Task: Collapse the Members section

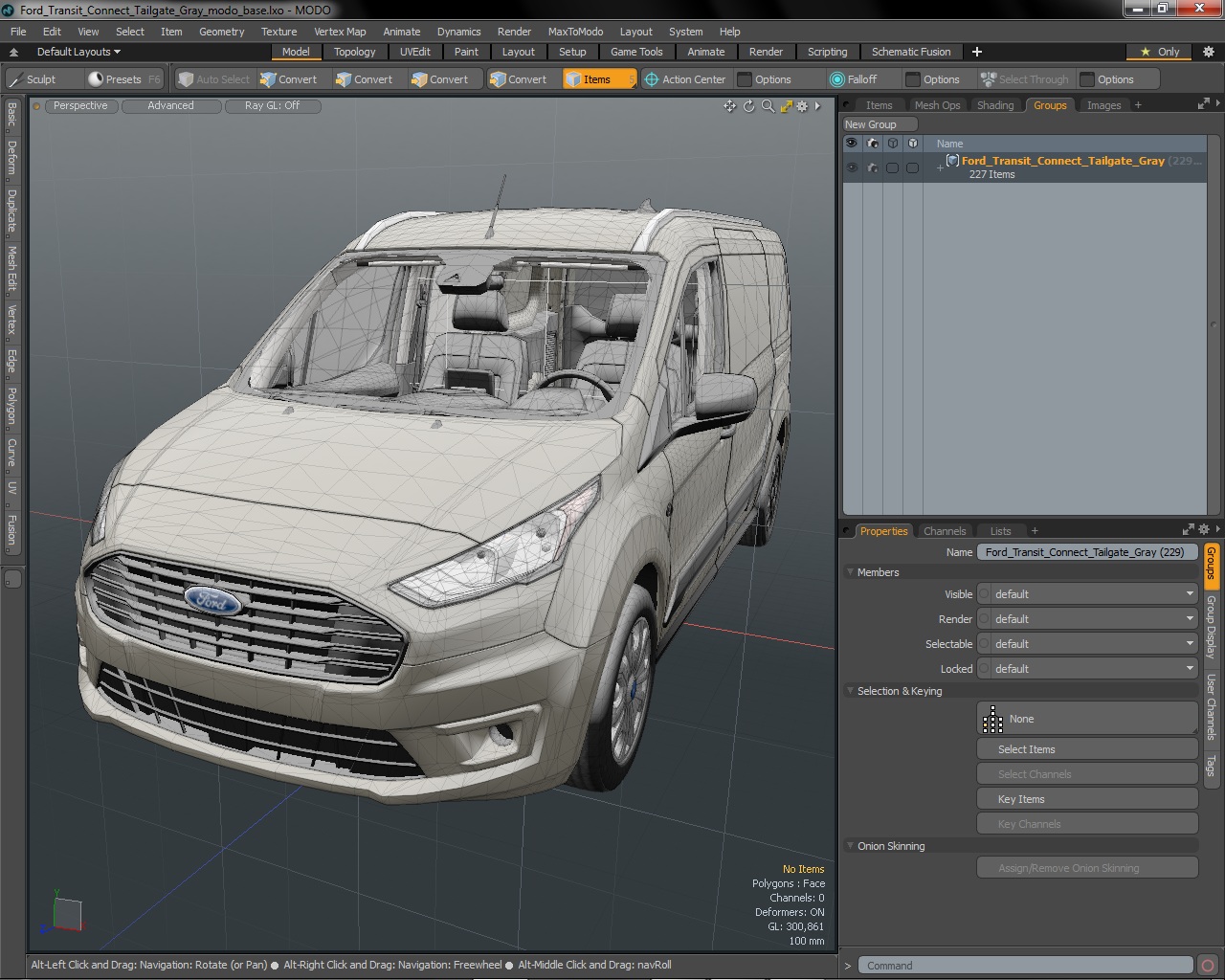Action: click(x=850, y=572)
